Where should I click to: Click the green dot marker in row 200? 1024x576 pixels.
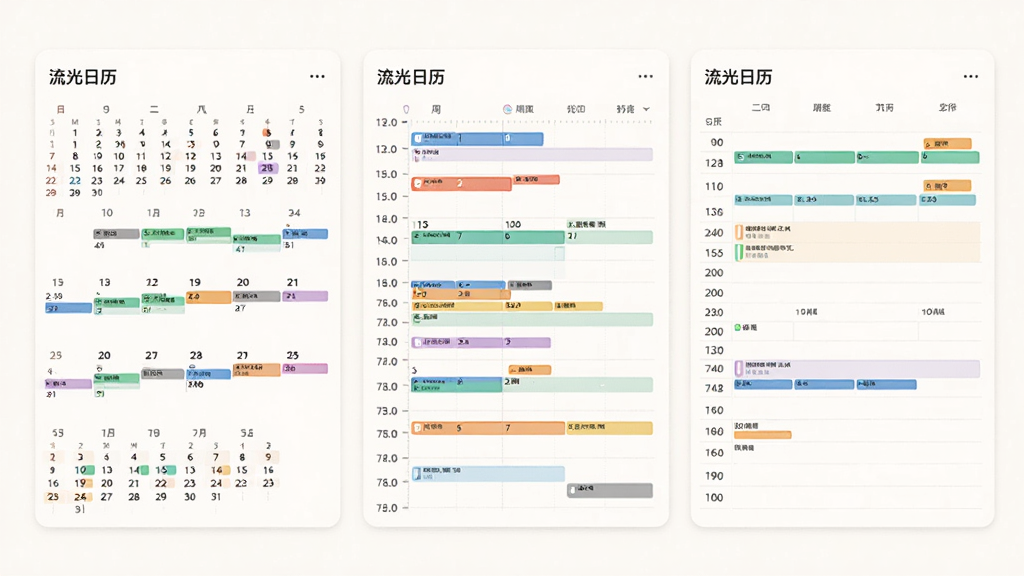tap(738, 327)
